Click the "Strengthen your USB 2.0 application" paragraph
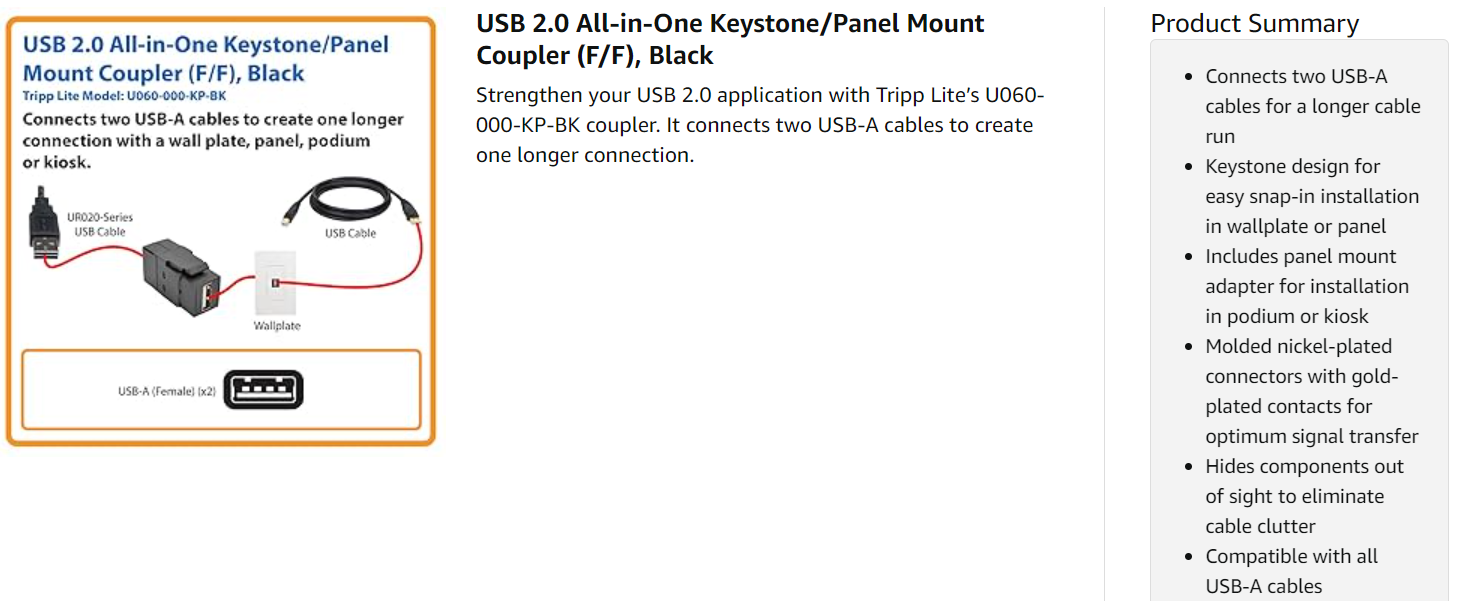 coord(760,125)
